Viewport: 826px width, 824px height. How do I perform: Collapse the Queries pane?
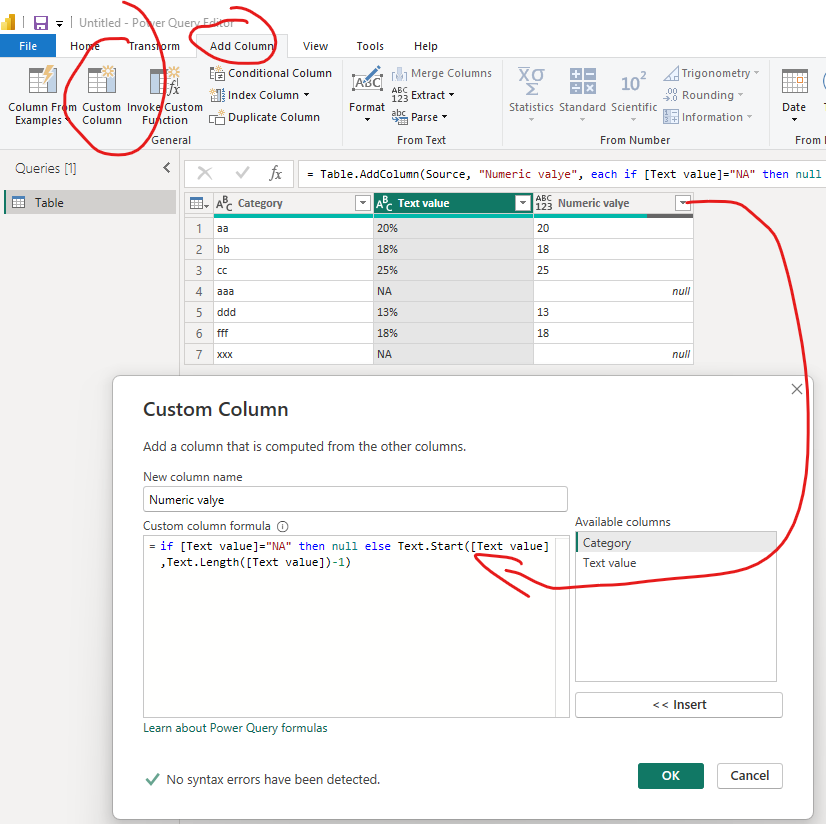tap(167, 168)
